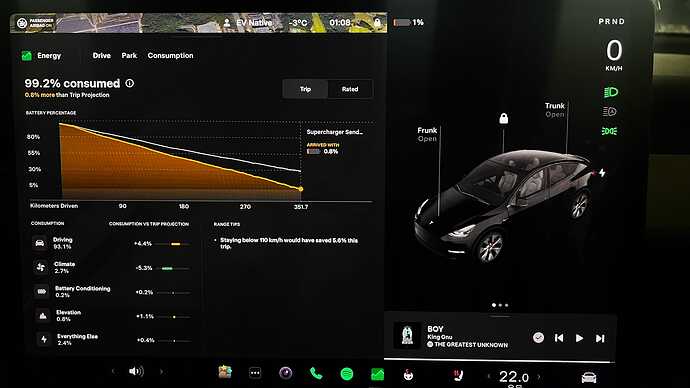Tap the PRND gear indicator
The image size is (690, 388).
click(612, 21)
